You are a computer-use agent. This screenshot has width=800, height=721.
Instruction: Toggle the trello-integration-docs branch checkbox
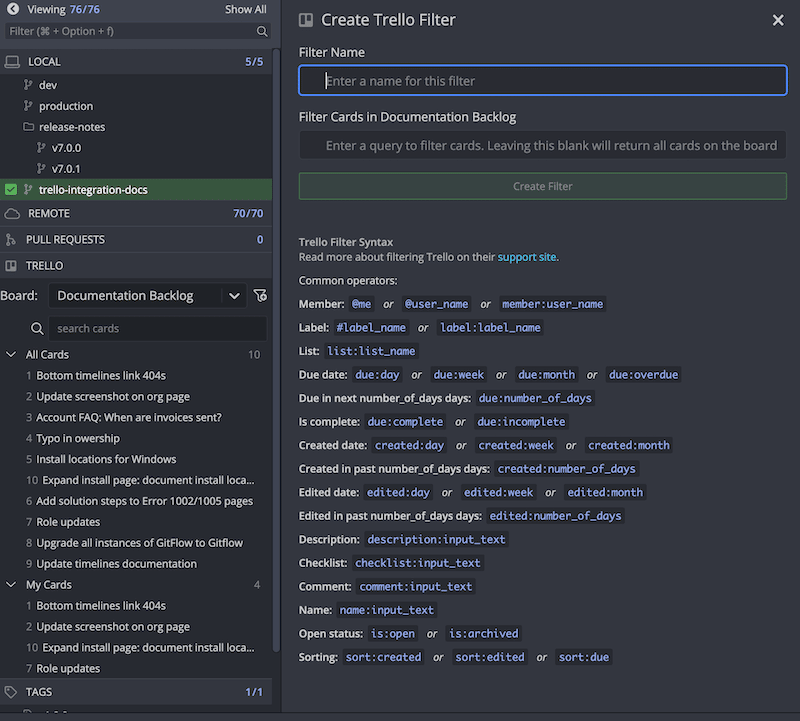11,190
